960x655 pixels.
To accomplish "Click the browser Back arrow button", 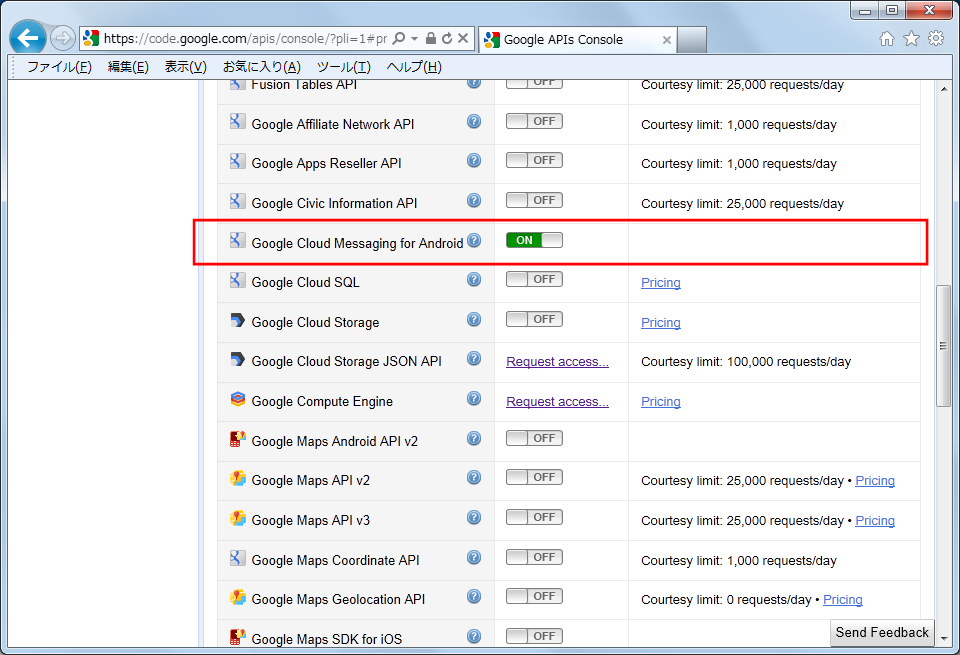I will 28,39.
